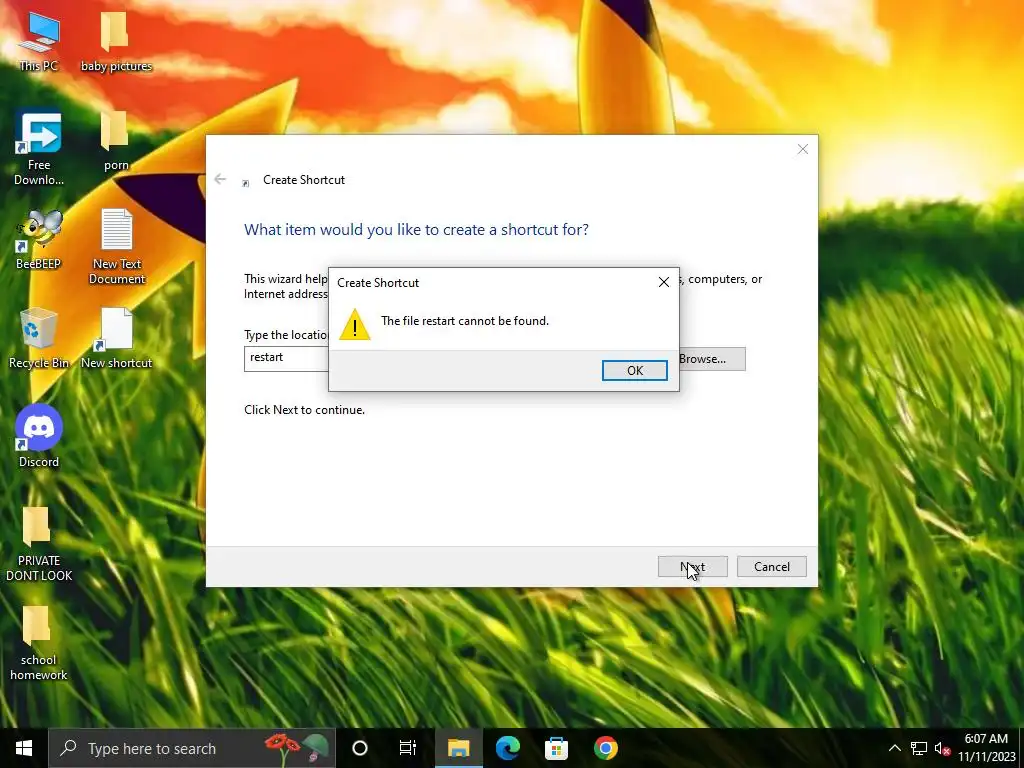
Task: Open Task View on taskbar
Action: click(408, 748)
